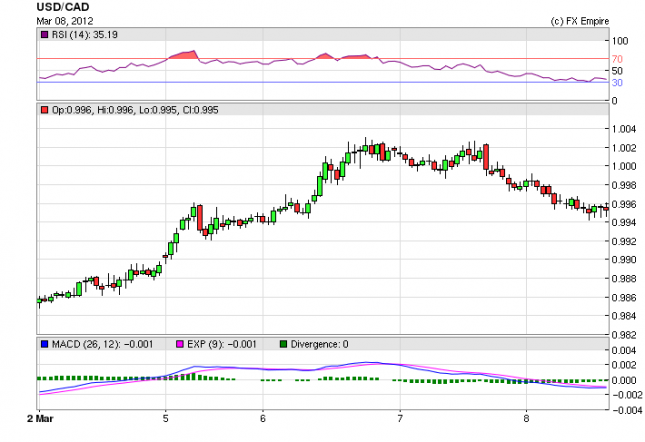This screenshot has height=442, width=645.
Task: Click the 'Divergence: 0' label
Action: [x=320, y=344]
